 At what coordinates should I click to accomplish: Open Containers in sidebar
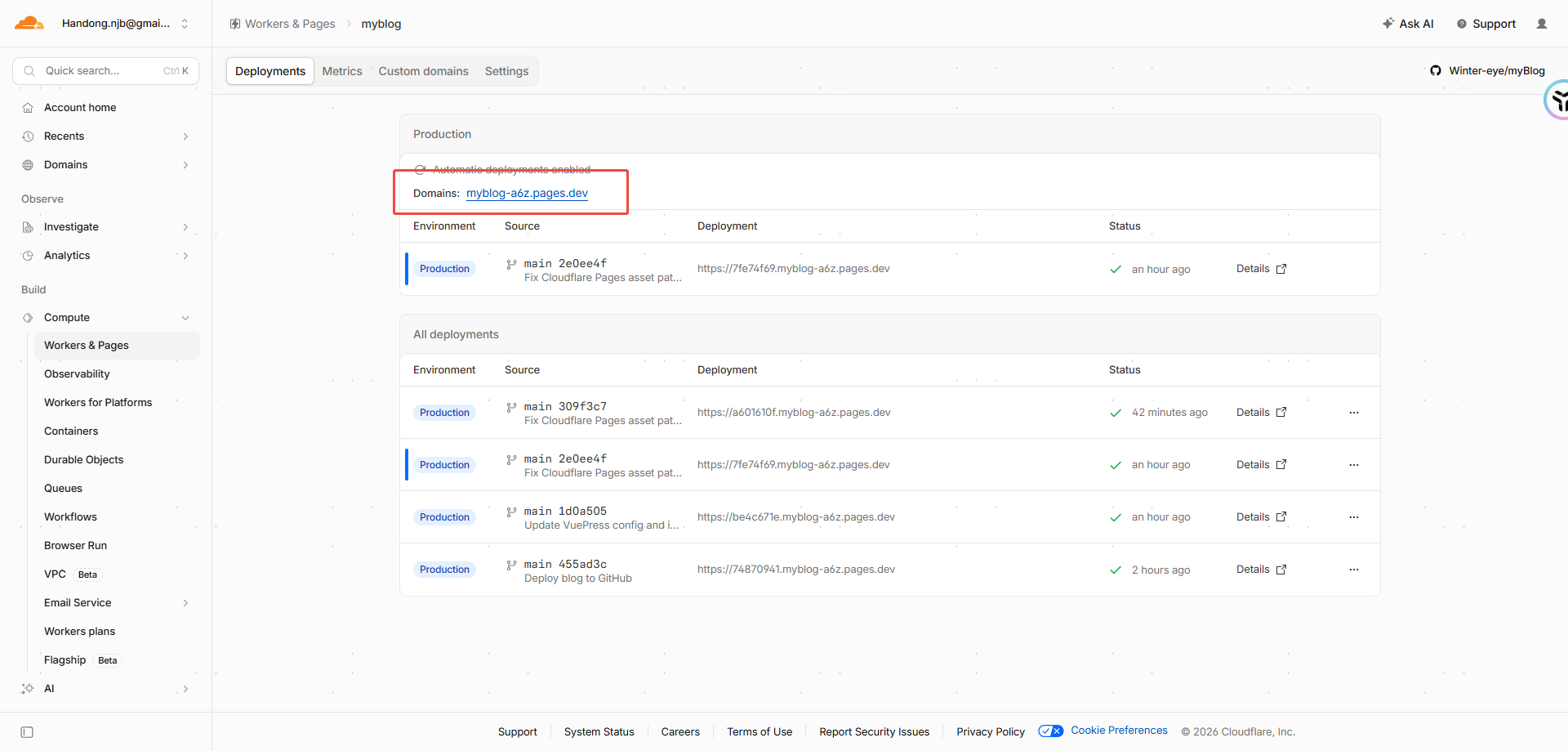pos(71,431)
